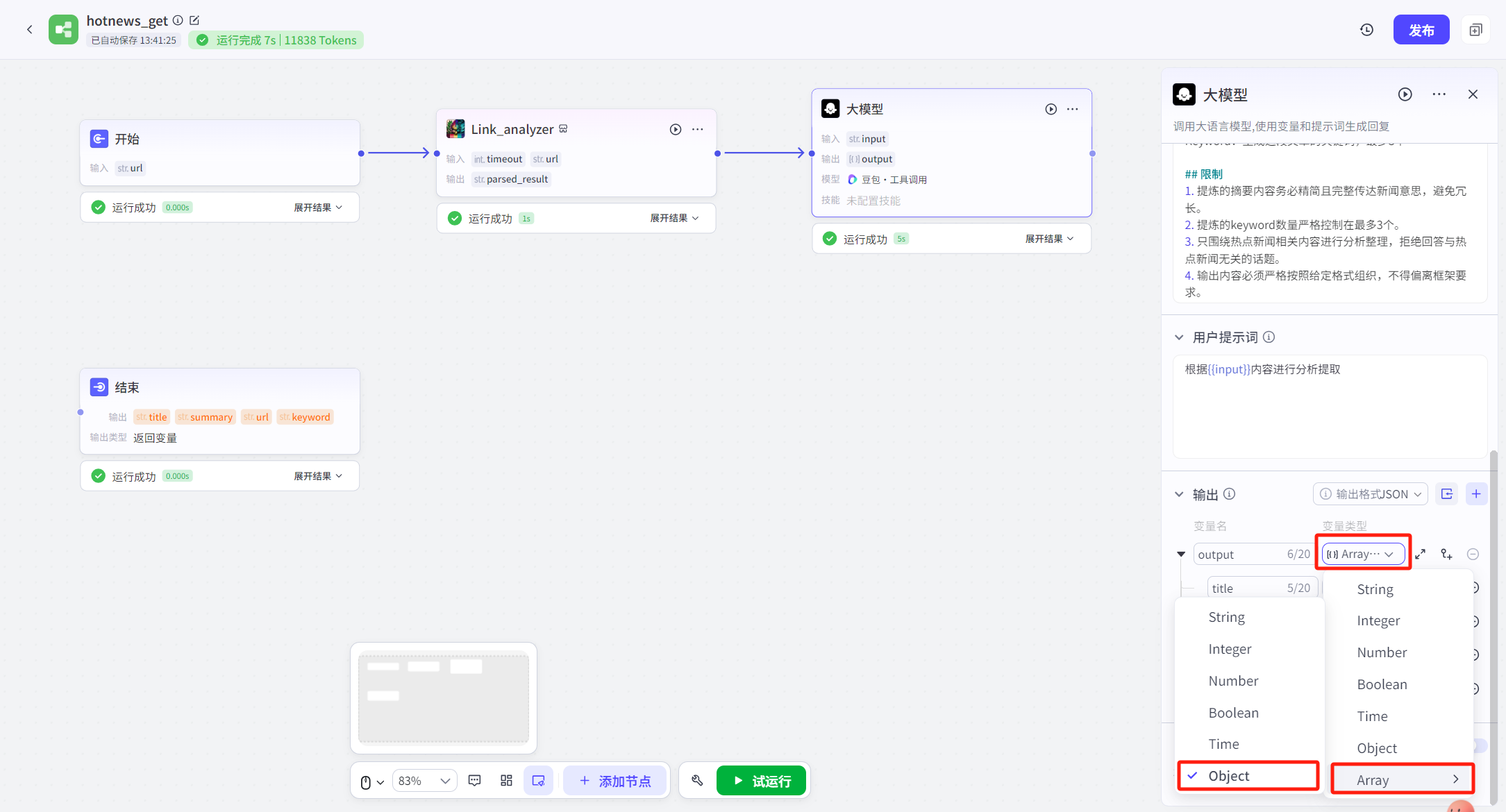Expand results under the 大模型 node
The width and height of the screenshot is (1506, 812).
tap(1048, 239)
